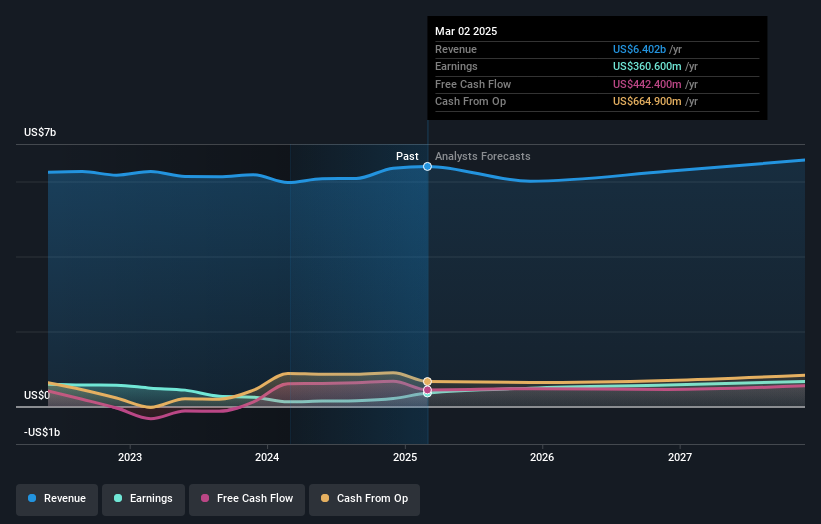
Task: Toggle the Cash From Op legend button
Action: coord(364,499)
